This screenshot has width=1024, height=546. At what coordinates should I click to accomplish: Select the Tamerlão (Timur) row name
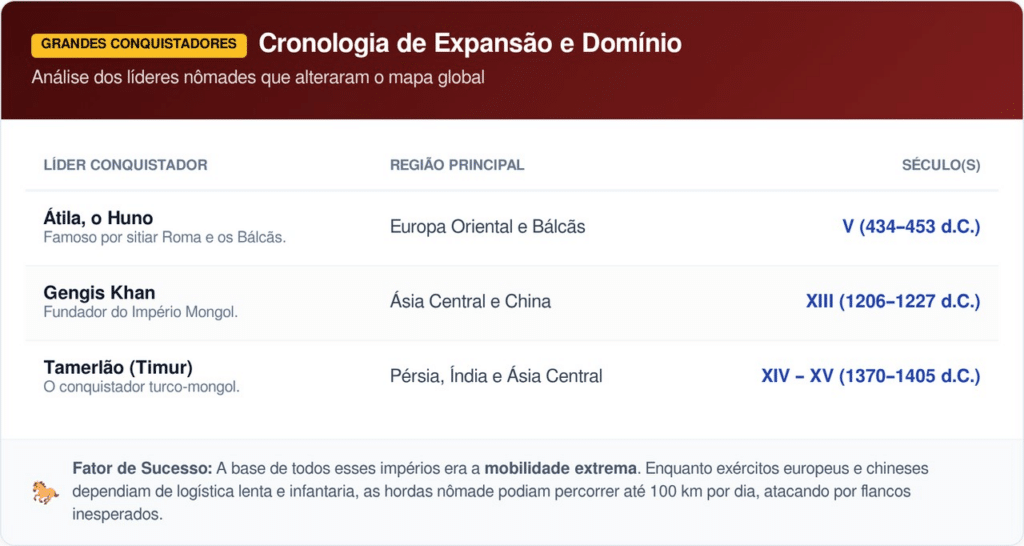(x=118, y=367)
